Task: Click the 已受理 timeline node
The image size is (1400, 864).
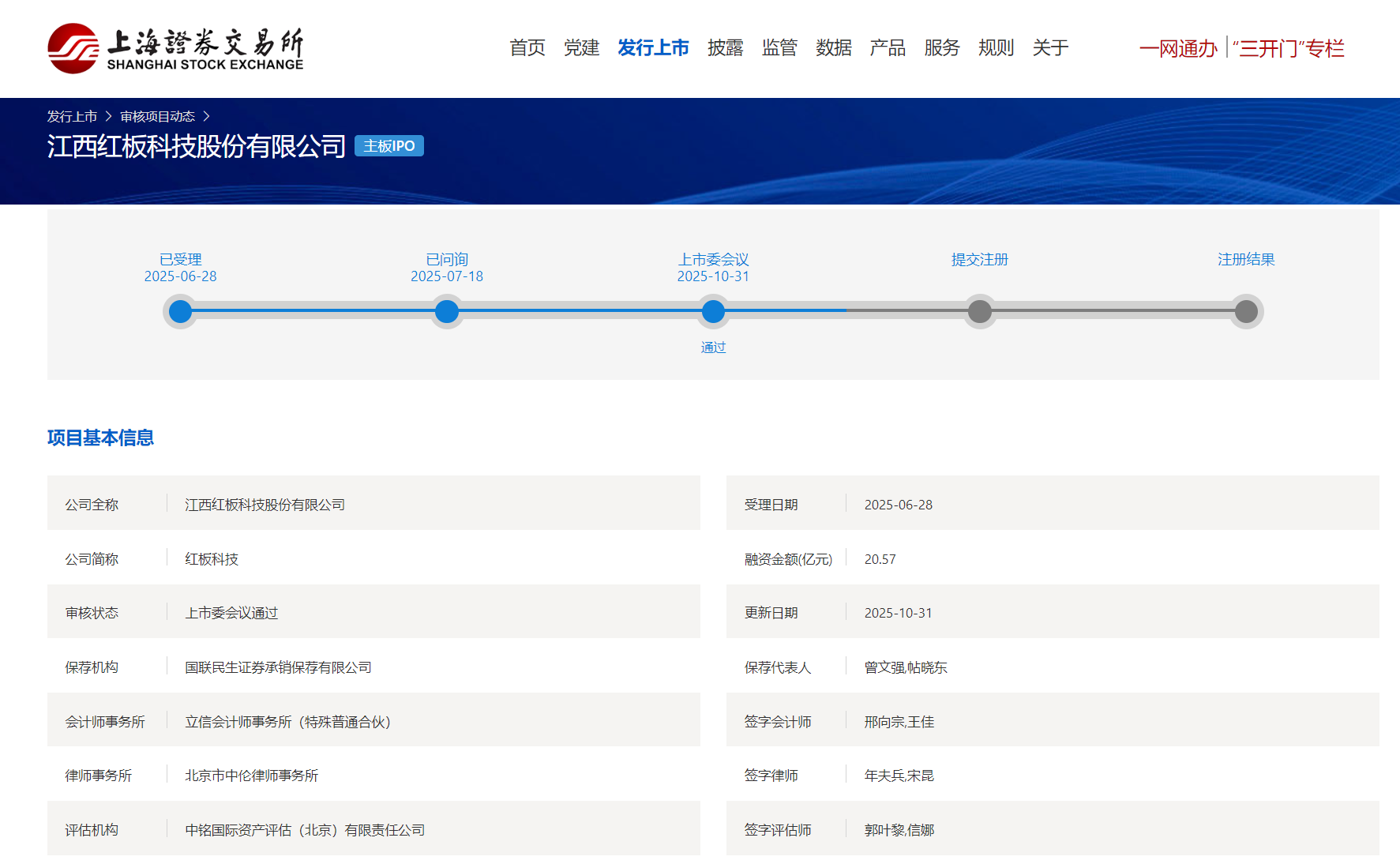Action: pos(180,312)
